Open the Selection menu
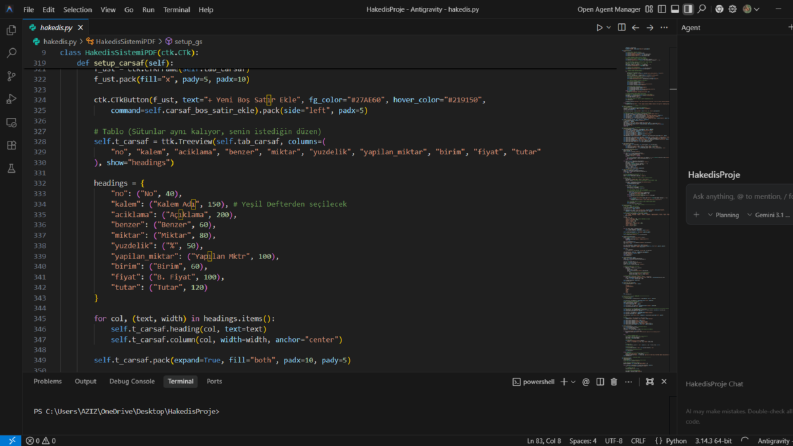 click(78, 10)
